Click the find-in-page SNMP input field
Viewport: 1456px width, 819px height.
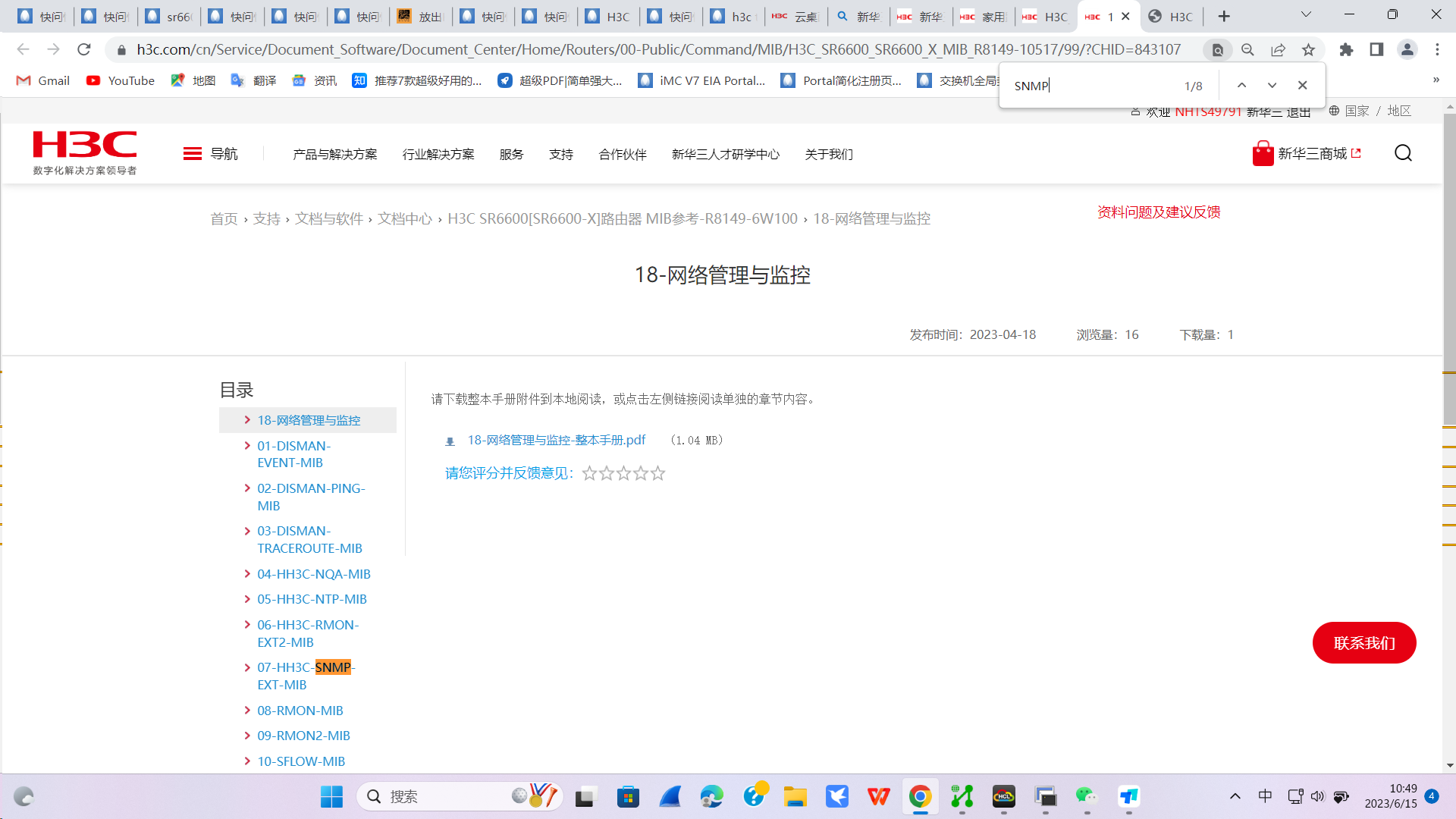click(x=1092, y=86)
